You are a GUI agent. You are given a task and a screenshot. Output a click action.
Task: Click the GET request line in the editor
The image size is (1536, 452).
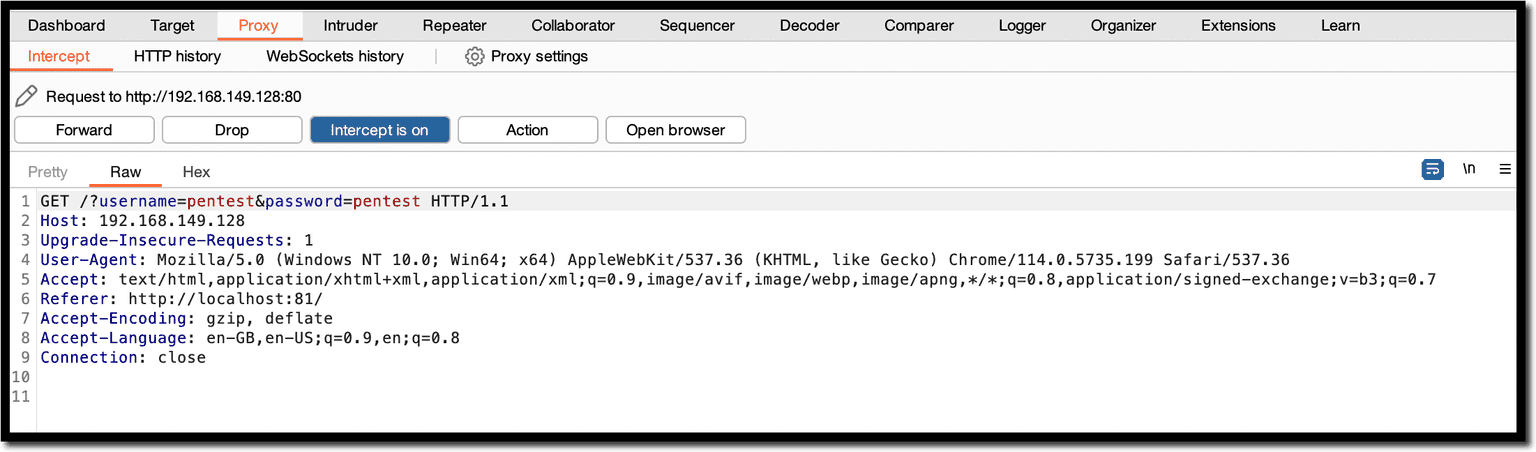point(274,202)
